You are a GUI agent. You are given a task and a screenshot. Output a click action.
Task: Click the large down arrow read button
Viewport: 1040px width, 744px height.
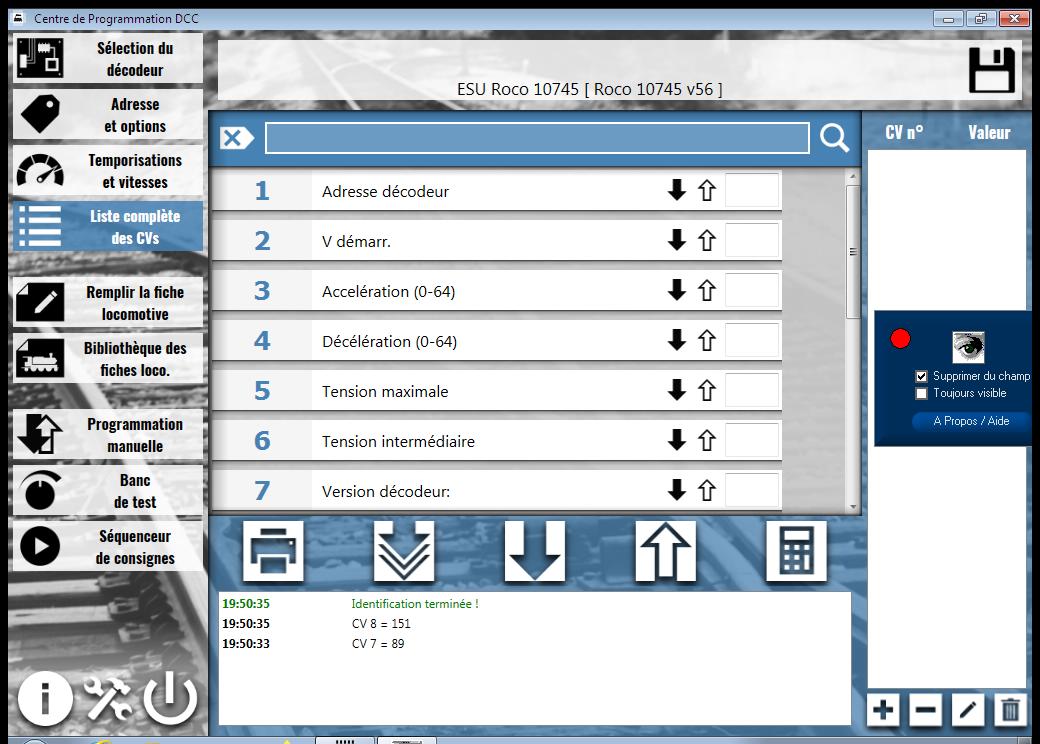(535, 551)
